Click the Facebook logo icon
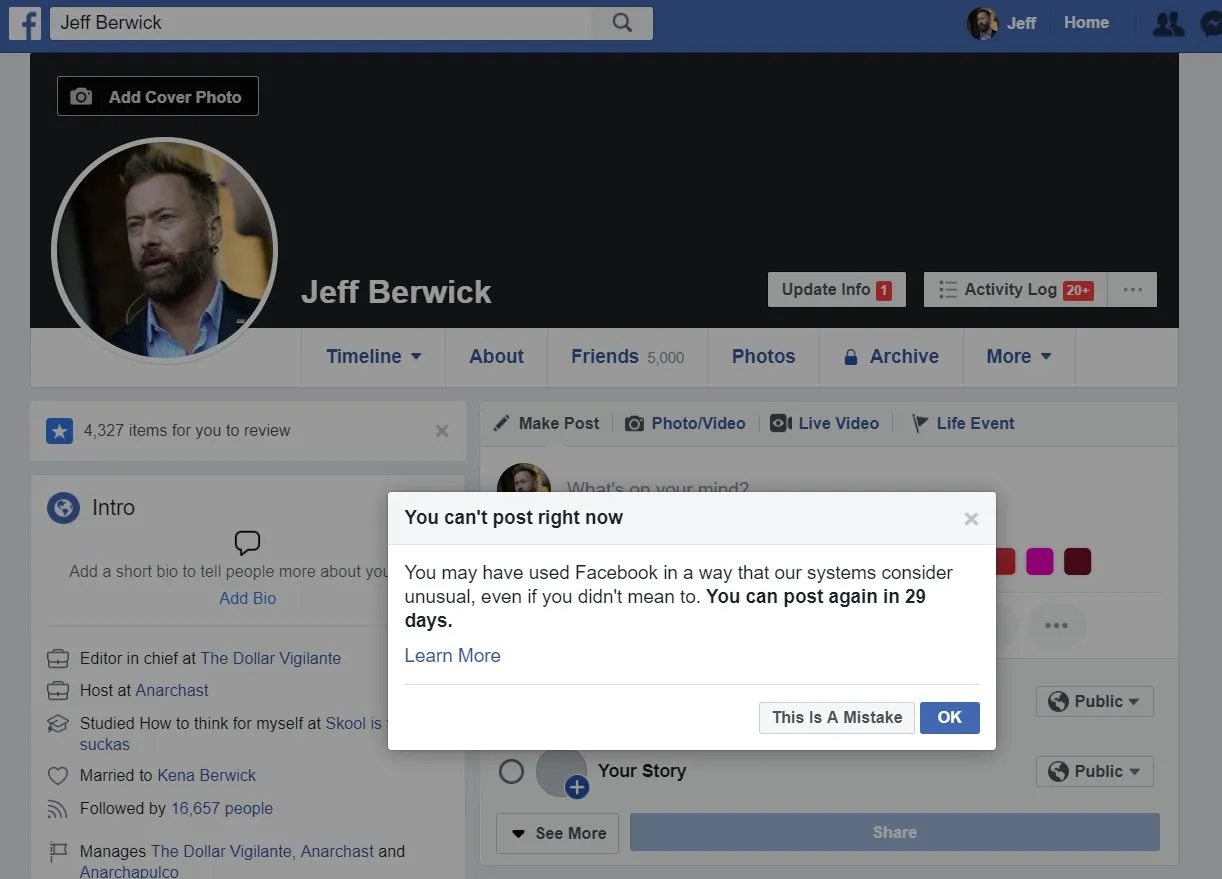This screenshot has width=1222, height=879. point(25,22)
